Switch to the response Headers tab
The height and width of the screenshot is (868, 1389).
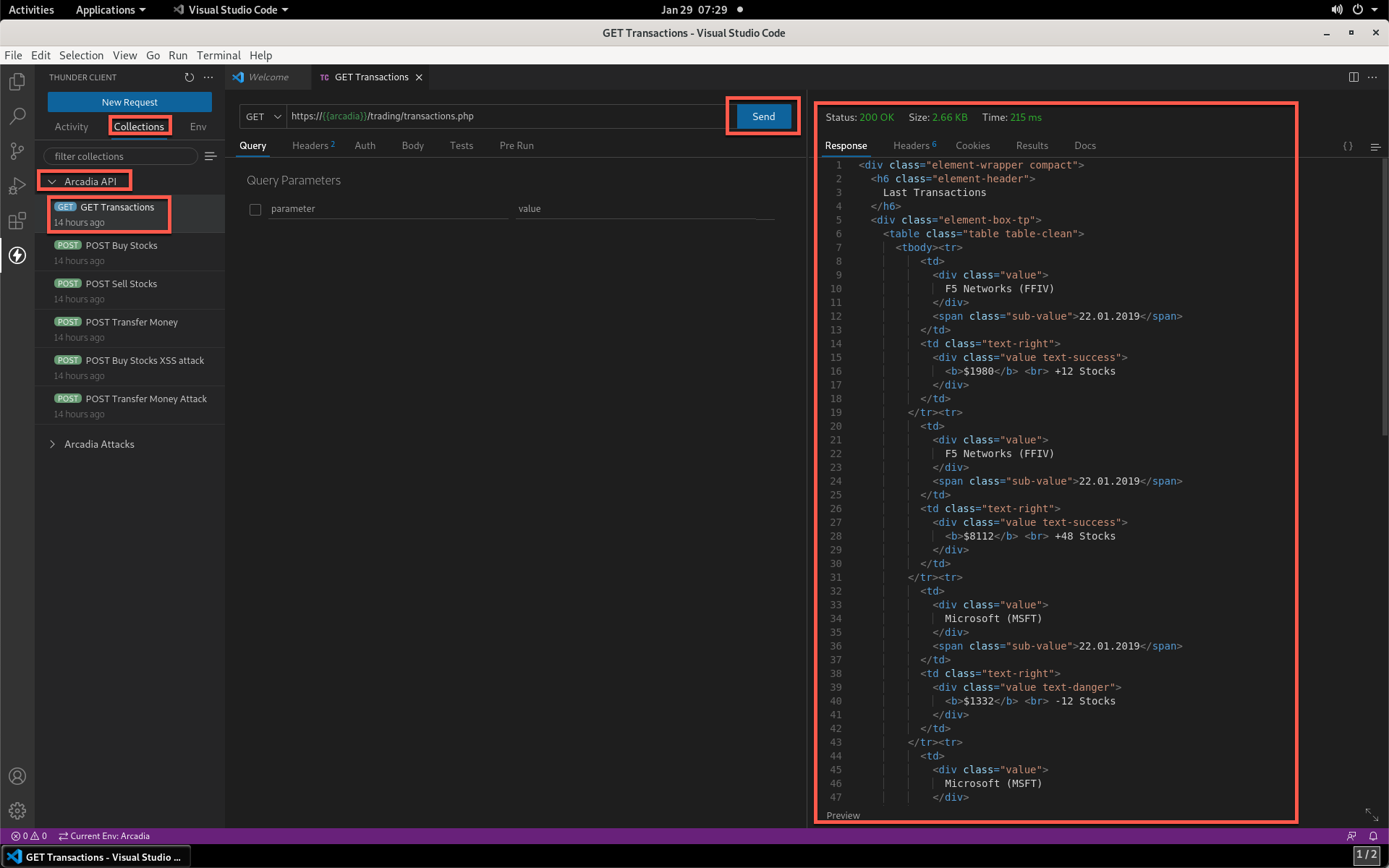click(x=914, y=145)
